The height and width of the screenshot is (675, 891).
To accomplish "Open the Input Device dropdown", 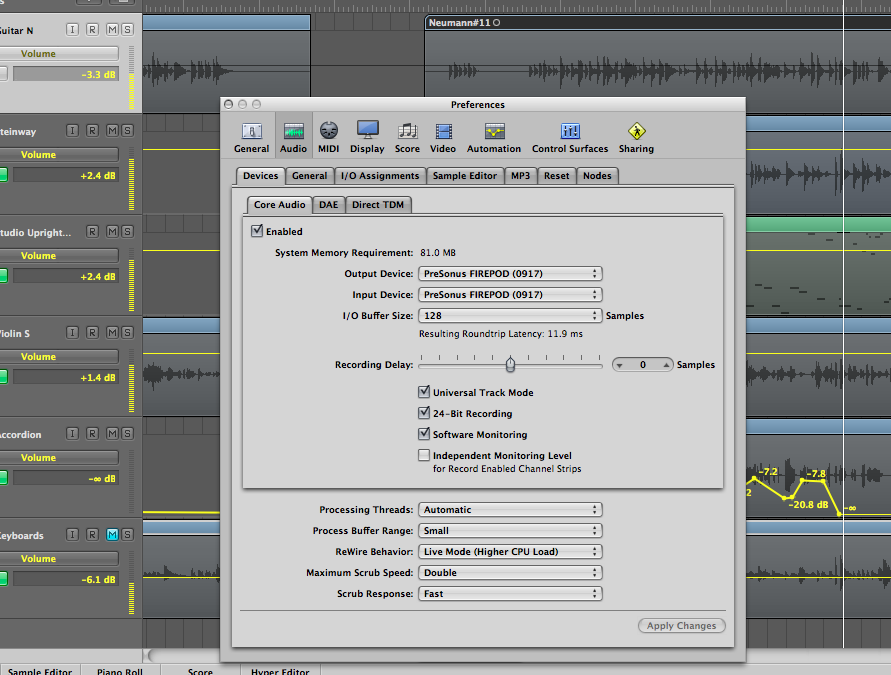I will point(510,295).
